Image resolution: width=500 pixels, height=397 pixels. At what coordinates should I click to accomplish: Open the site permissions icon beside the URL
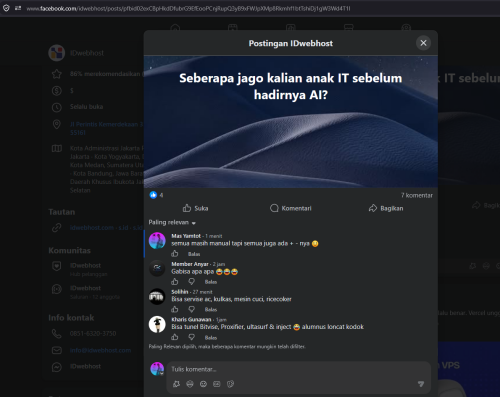[18, 8]
